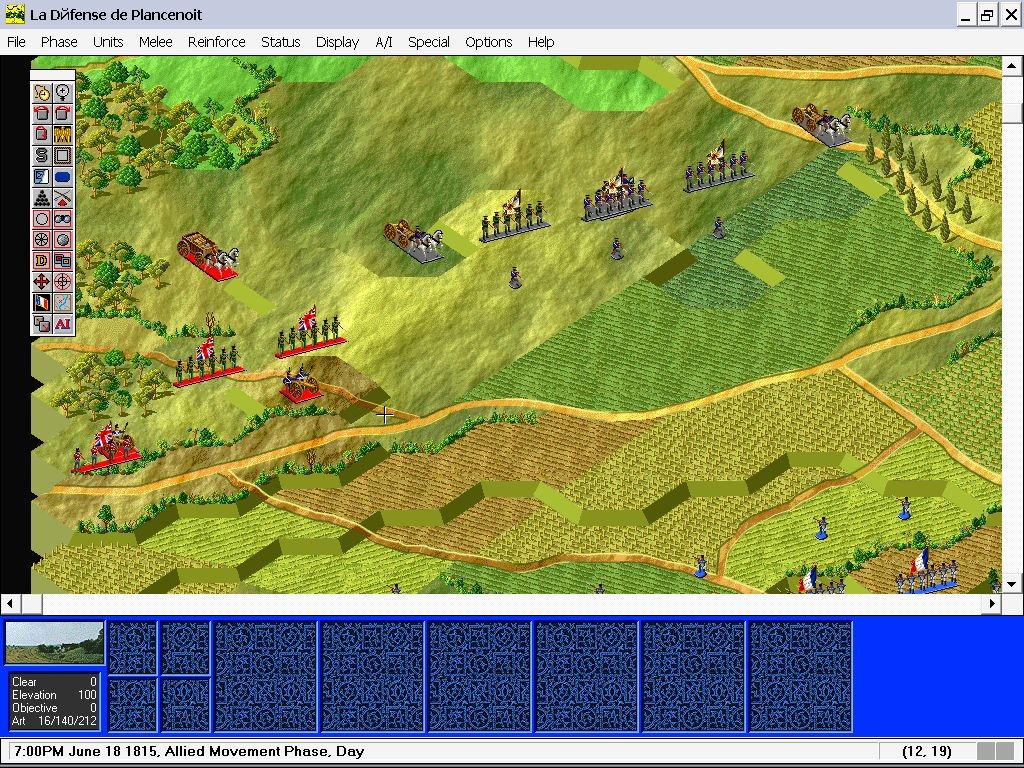Click the application icon in title bar

[x=14, y=14]
